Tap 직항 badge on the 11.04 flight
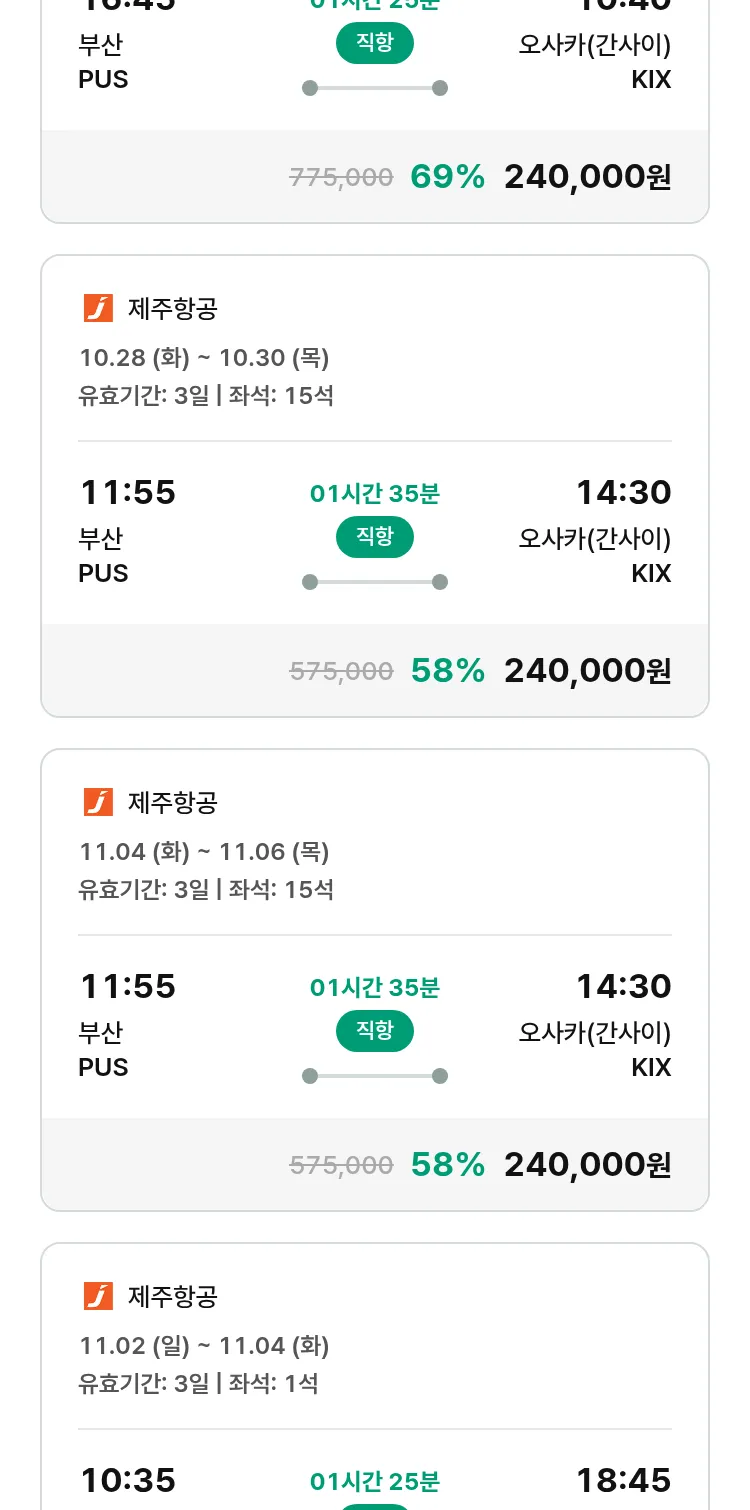Viewport: 750px width, 1510px height. pos(375,1032)
